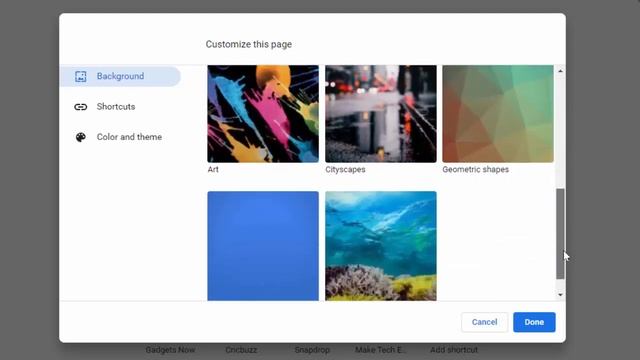
Task: Choose the underwater coral reef thumbnail
Action: coord(381,246)
